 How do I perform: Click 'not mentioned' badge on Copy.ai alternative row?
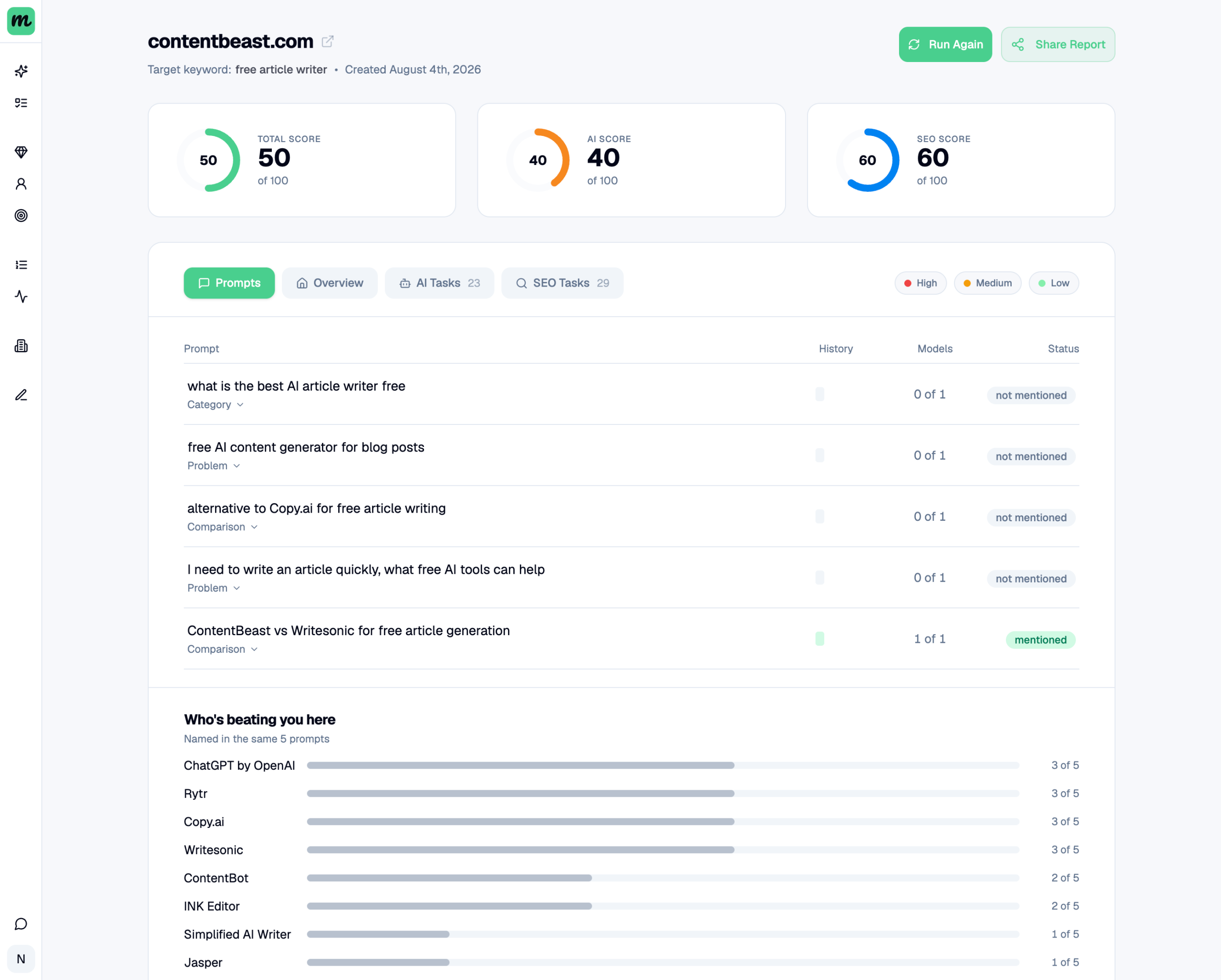[1031, 517]
